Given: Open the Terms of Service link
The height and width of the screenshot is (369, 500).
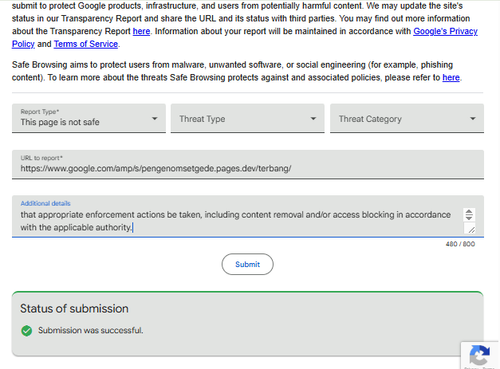Looking at the screenshot, I should point(86,44).
